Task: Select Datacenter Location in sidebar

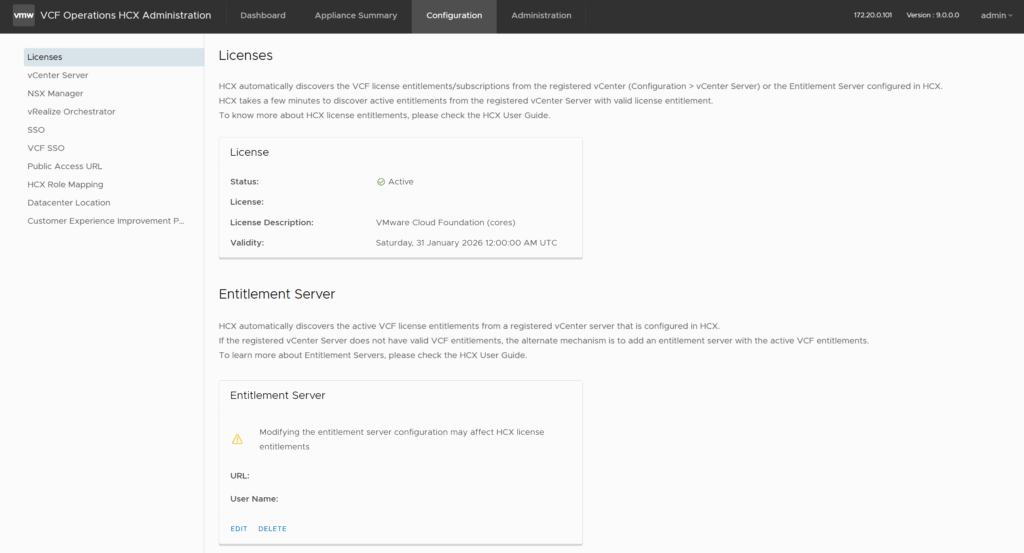Action: pyautogui.click(x=69, y=203)
